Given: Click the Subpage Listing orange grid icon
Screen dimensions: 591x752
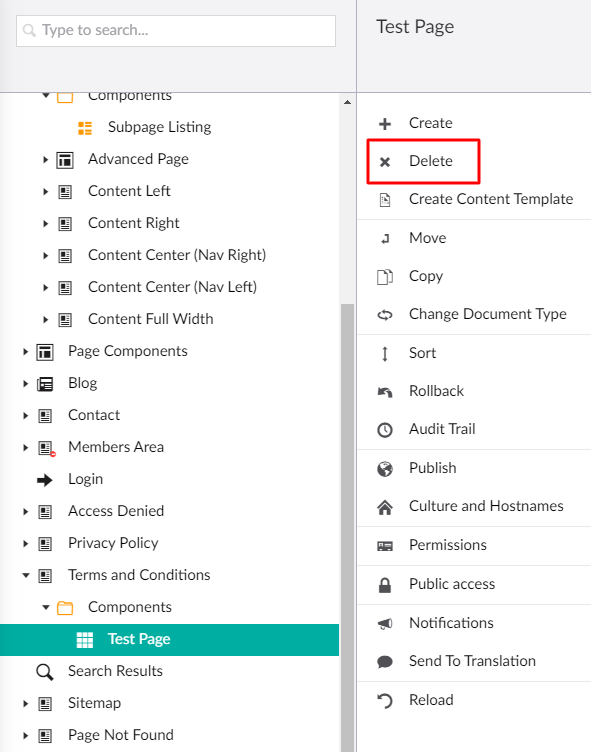Looking at the screenshot, I should tap(85, 128).
